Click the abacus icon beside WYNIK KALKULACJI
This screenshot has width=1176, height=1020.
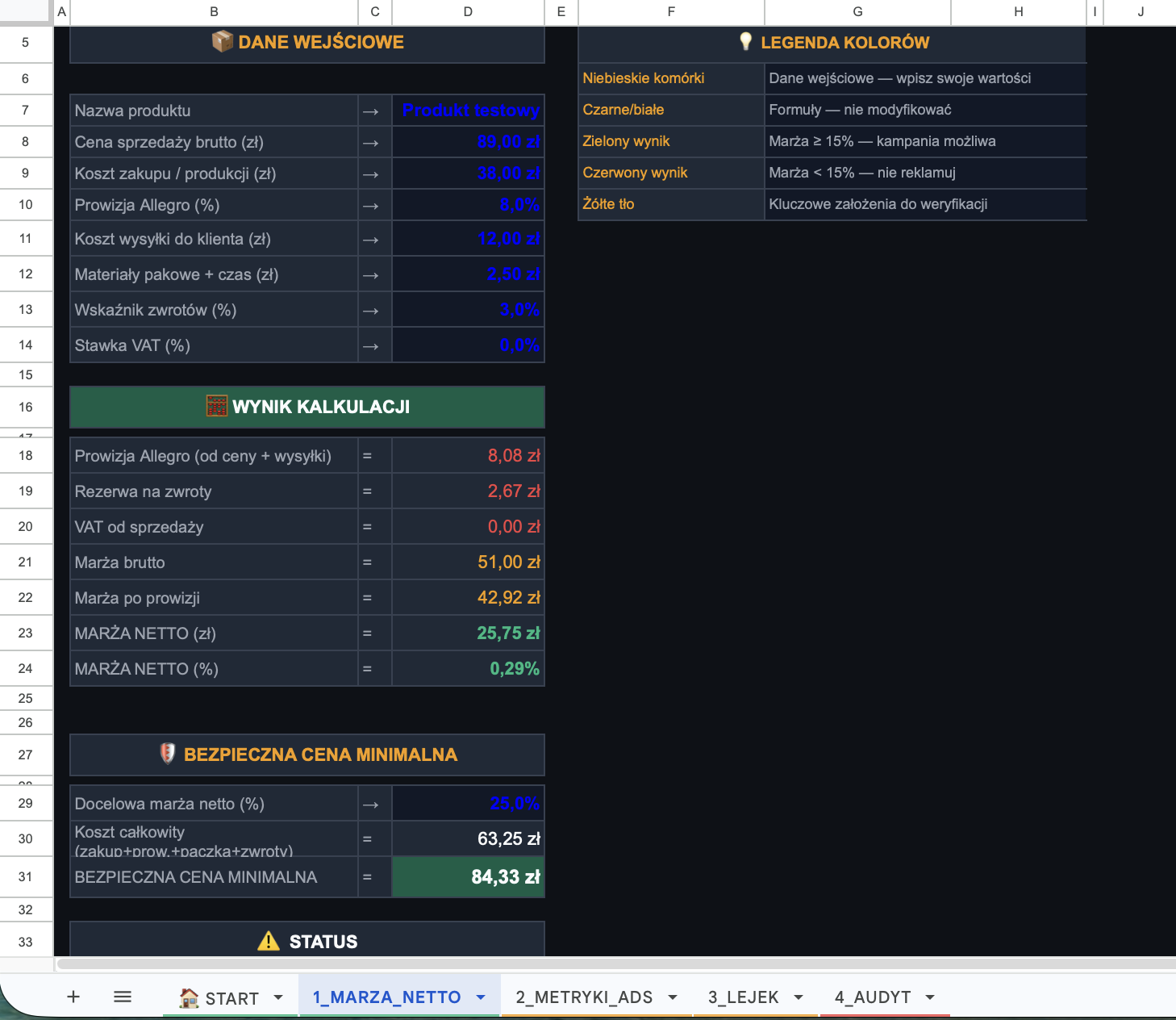coord(217,406)
